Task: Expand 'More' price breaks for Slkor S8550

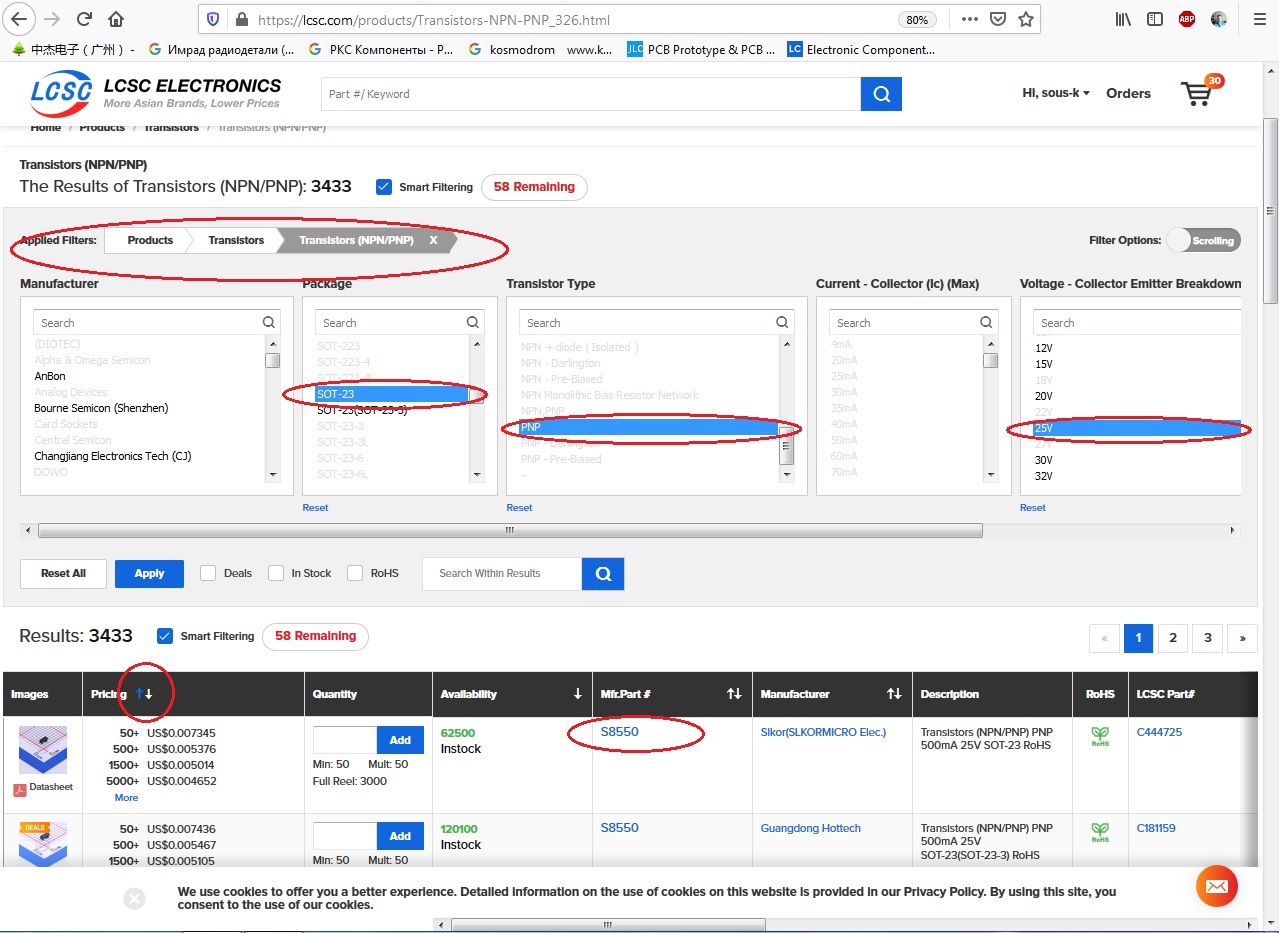Action: click(x=126, y=797)
